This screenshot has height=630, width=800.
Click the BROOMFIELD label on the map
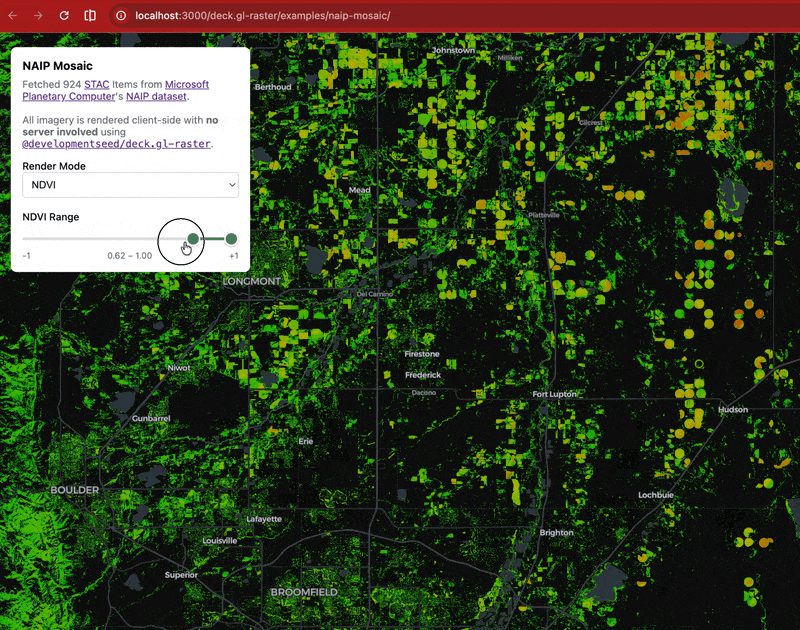click(304, 593)
